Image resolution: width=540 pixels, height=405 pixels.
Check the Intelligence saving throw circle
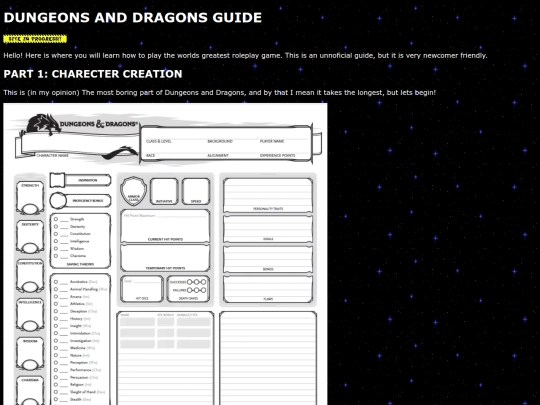[56, 241]
